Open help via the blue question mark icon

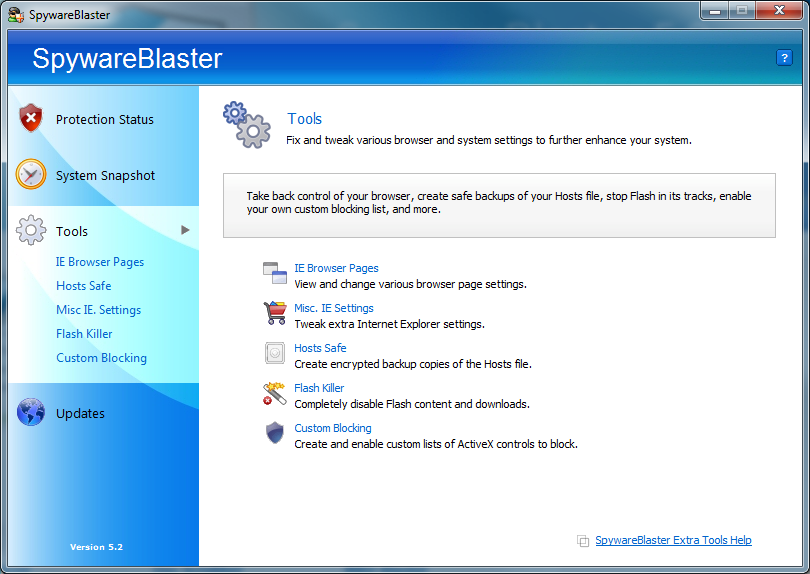784,57
